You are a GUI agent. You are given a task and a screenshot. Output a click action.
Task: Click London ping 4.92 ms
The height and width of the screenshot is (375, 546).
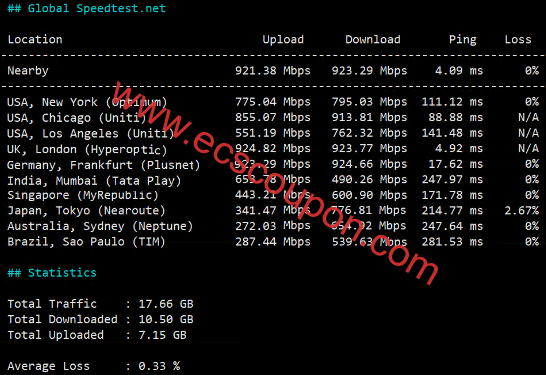pyautogui.click(x=459, y=149)
